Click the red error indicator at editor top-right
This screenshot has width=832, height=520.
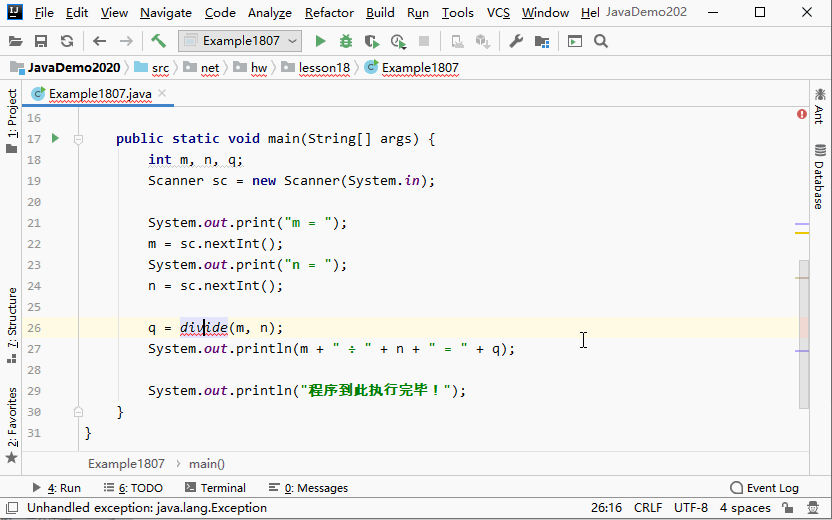pos(802,114)
